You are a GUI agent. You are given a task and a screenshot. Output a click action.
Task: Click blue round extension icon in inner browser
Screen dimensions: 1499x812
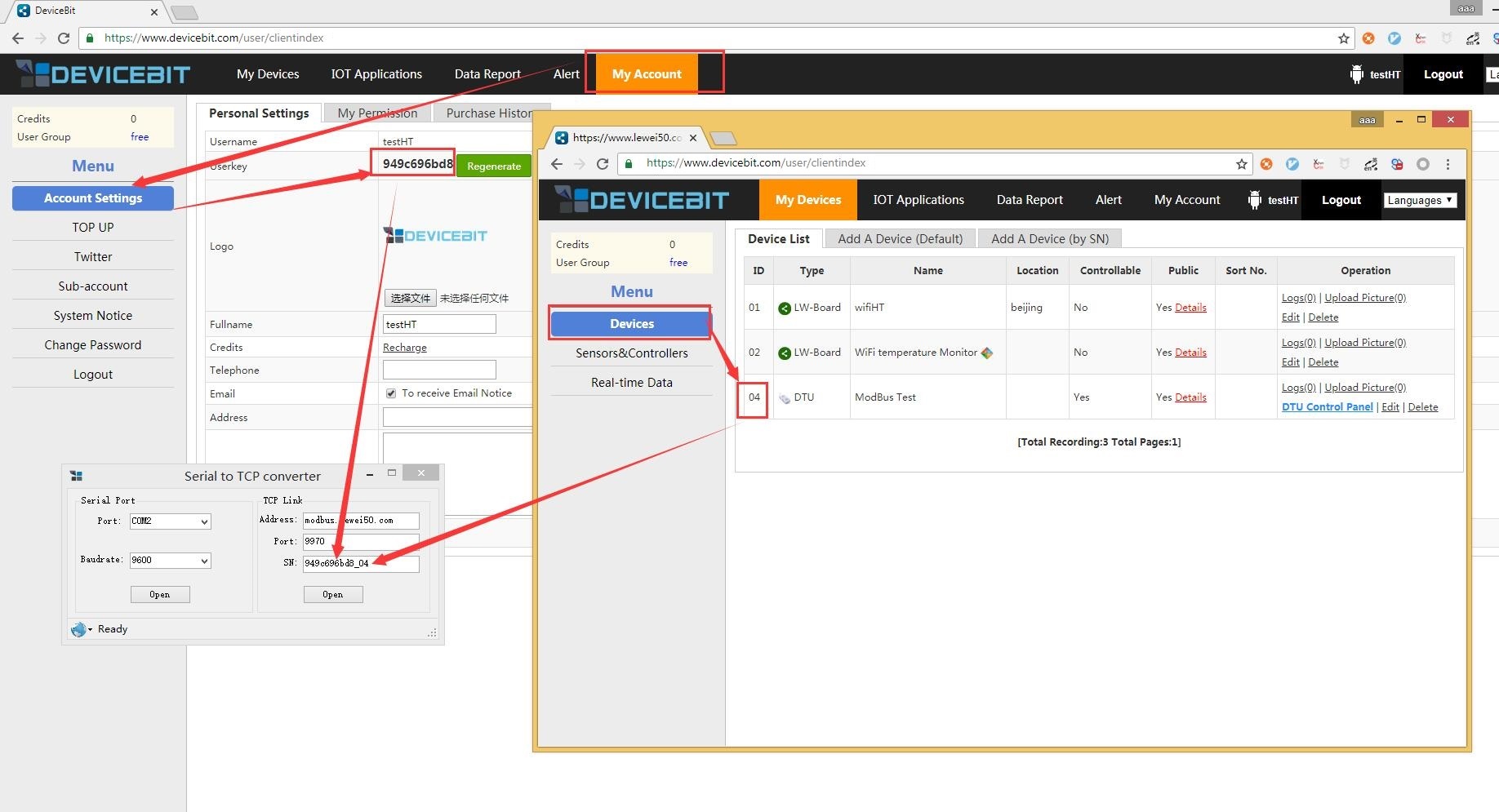click(1292, 164)
